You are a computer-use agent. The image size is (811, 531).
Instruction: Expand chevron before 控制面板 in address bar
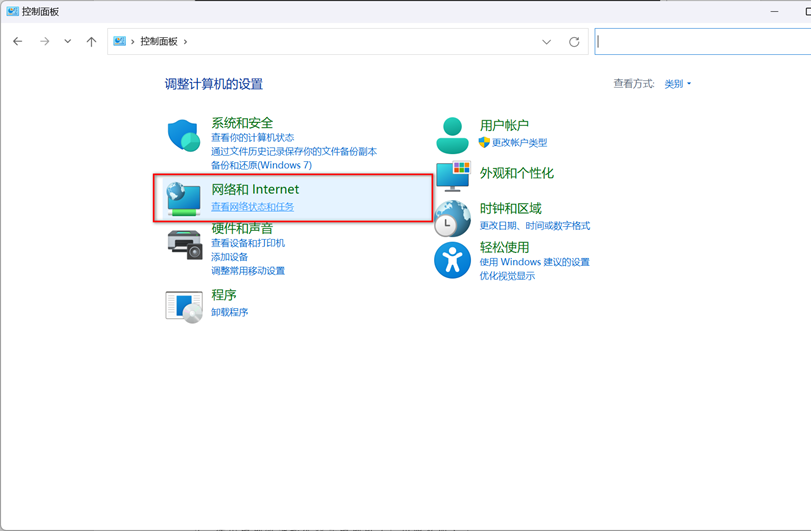coord(133,41)
